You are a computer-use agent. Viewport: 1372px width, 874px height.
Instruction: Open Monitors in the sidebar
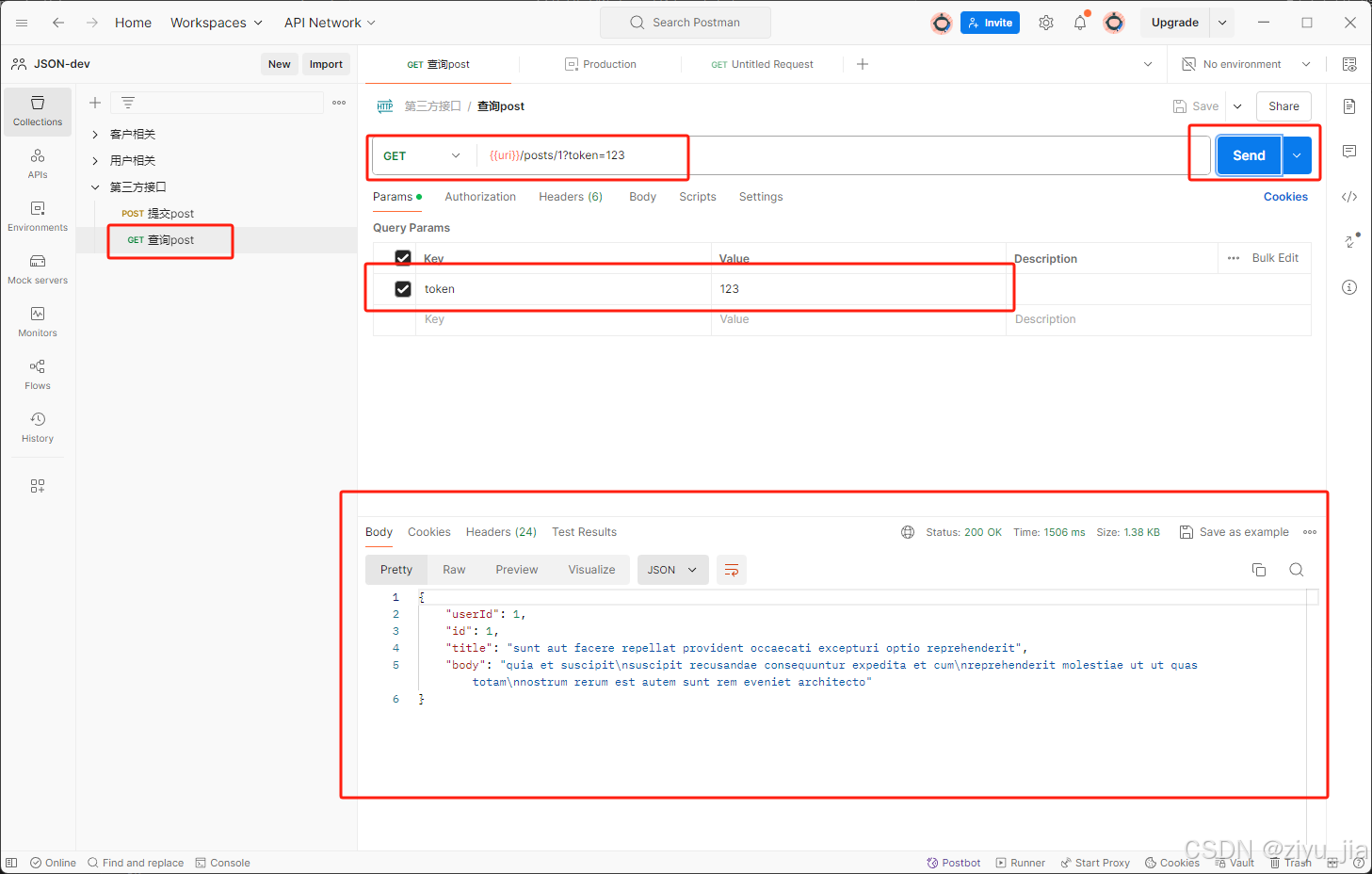point(38,322)
